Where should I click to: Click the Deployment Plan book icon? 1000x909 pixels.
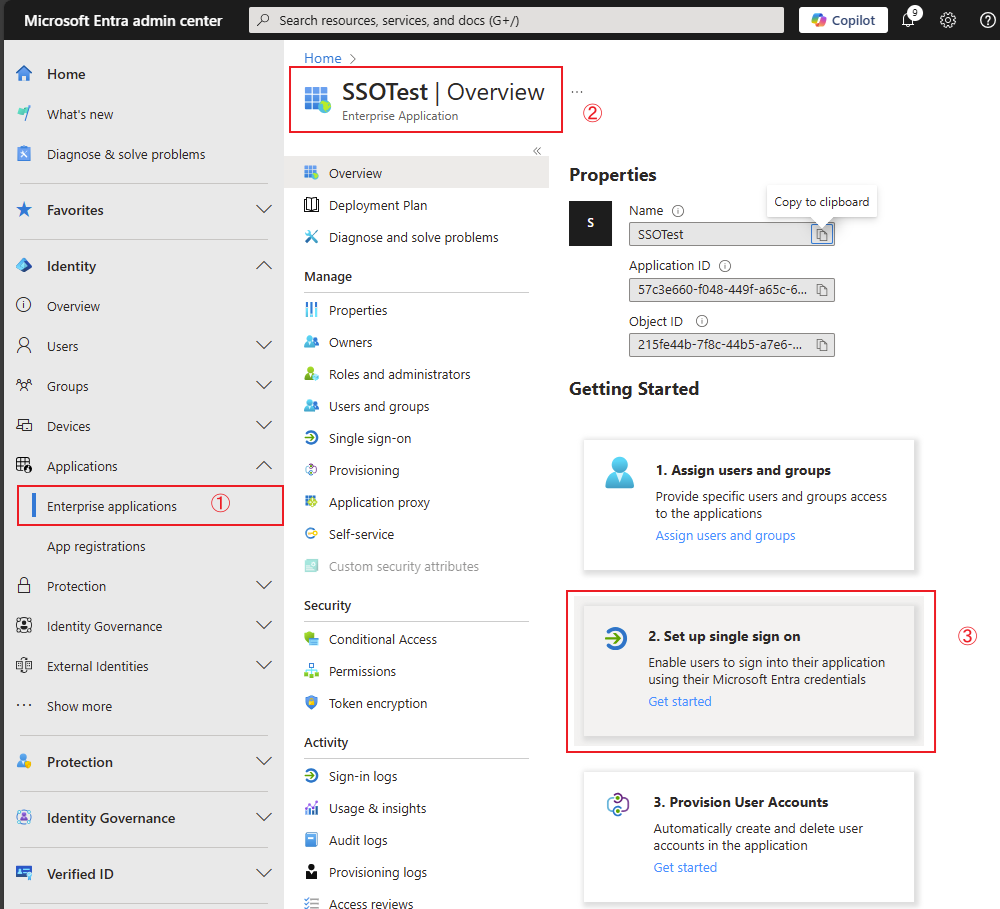click(x=311, y=205)
